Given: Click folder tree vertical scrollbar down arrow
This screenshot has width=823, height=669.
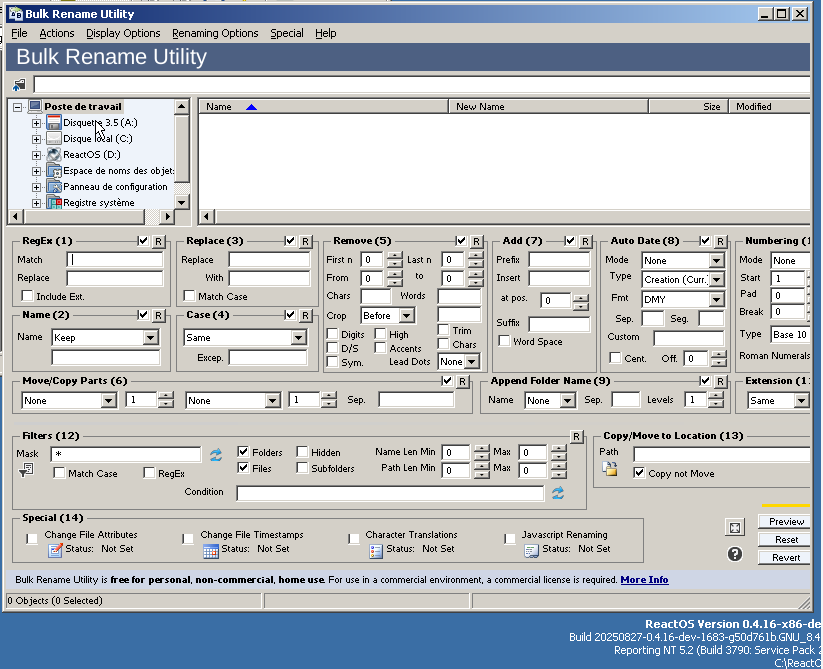Looking at the screenshot, I should (x=182, y=202).
